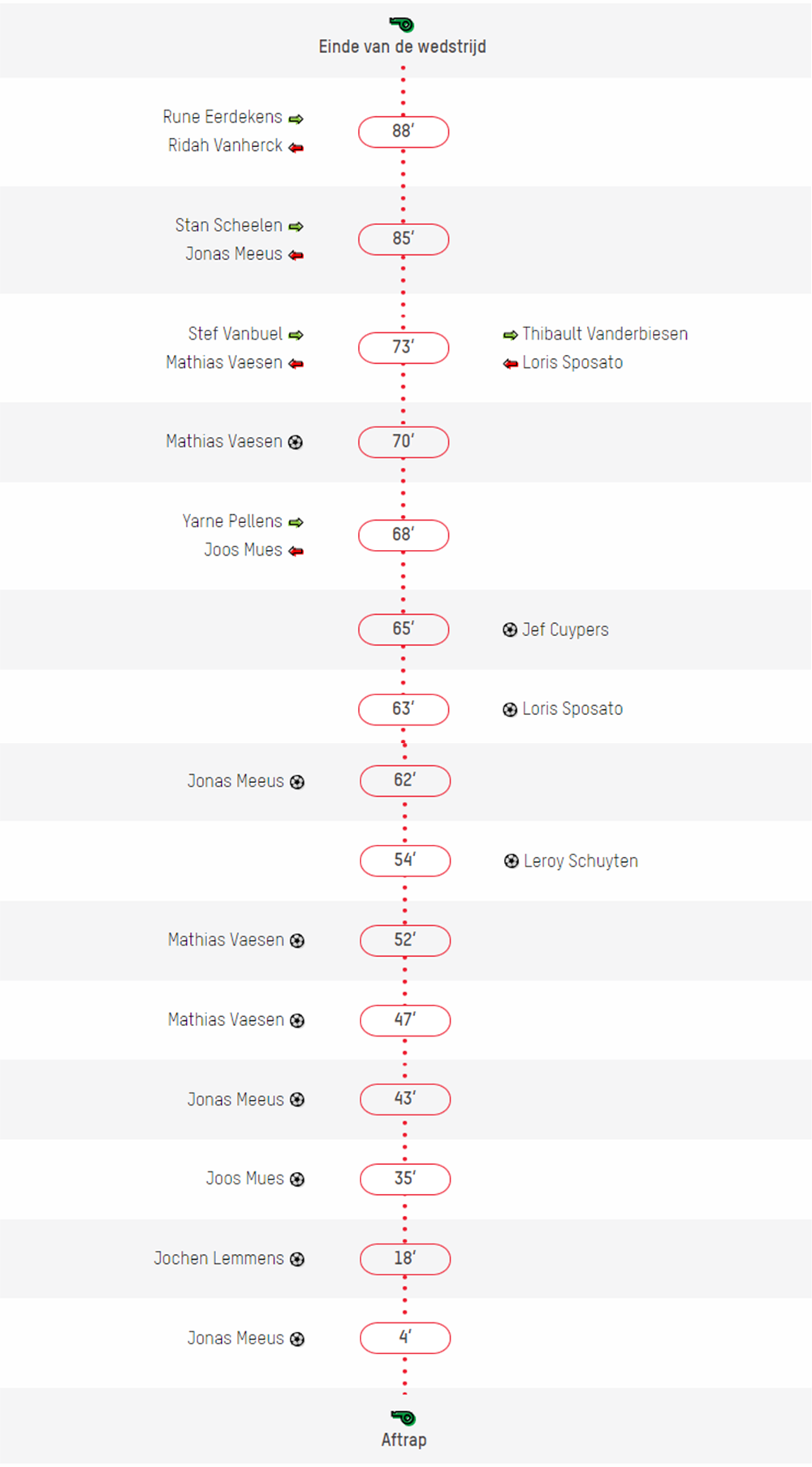The height and width of the screenshot is (1467, 812).
Task: Select the 70' minute marker
Action: point(404,442)
